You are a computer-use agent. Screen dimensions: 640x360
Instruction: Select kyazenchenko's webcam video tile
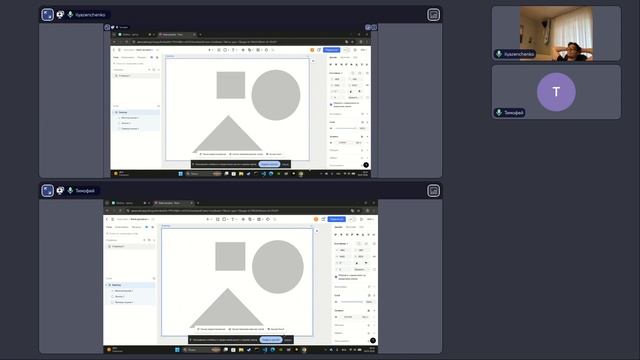(556, 33)
